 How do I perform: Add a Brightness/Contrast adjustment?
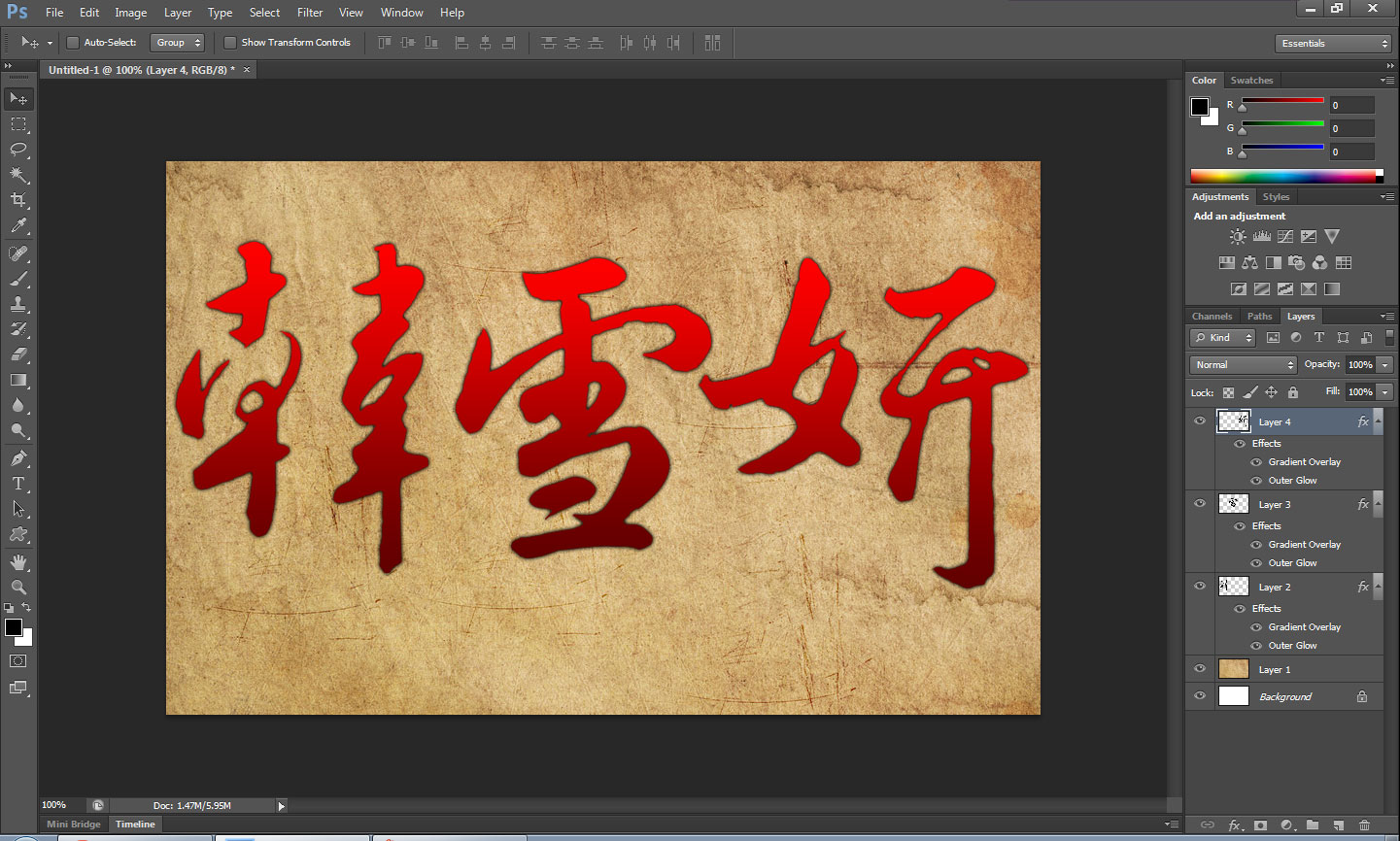pyautogui.click(x=1238, y=236)
